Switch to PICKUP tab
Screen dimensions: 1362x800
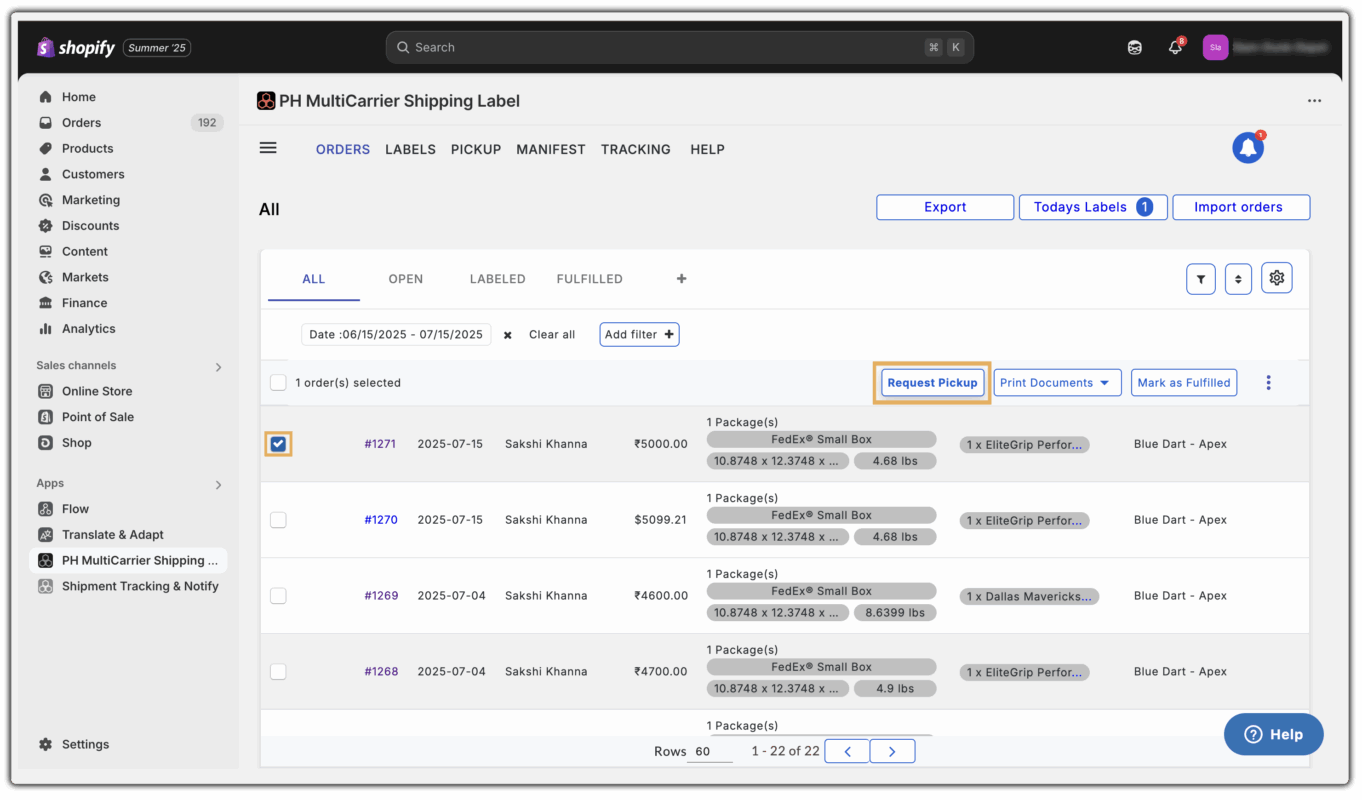476,149
